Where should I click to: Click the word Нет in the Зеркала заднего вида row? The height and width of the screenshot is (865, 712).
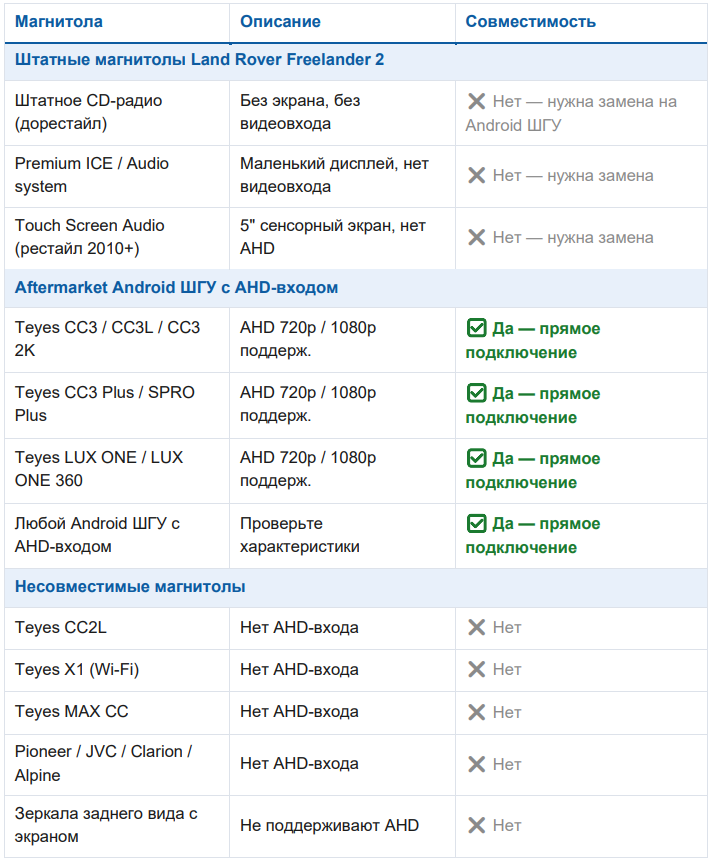click(x=507, y=826)
